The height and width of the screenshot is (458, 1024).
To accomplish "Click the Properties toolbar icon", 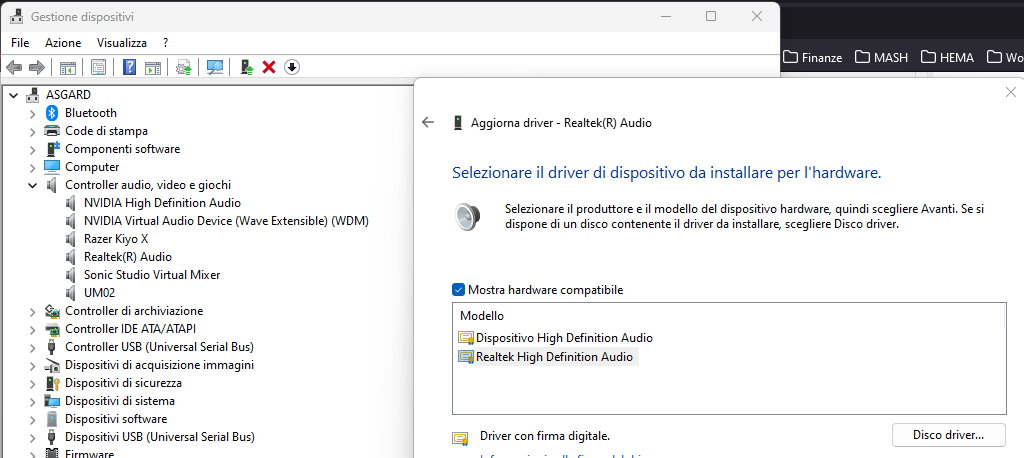I will 99,67.
